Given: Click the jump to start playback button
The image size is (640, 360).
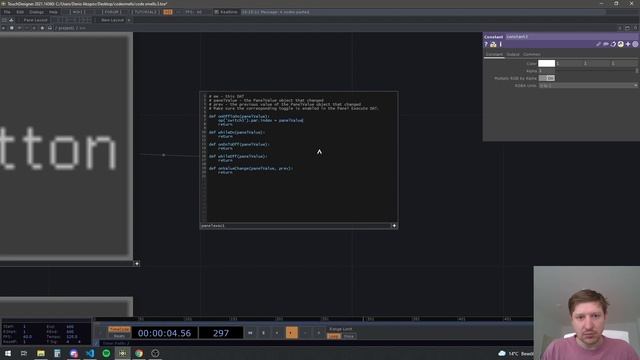Looking at the screenshot, I should (x=250, y=333).
